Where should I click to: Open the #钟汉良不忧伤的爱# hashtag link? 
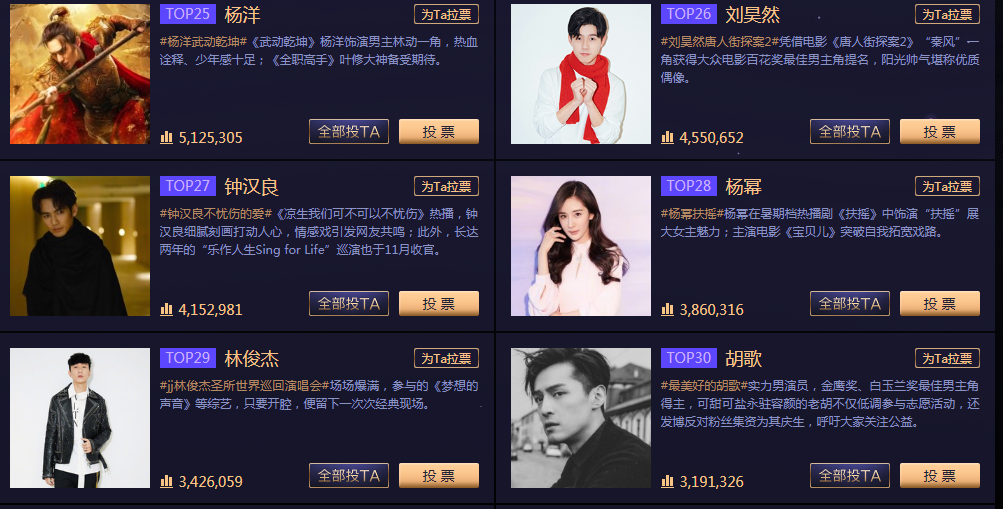coord(216,214)
